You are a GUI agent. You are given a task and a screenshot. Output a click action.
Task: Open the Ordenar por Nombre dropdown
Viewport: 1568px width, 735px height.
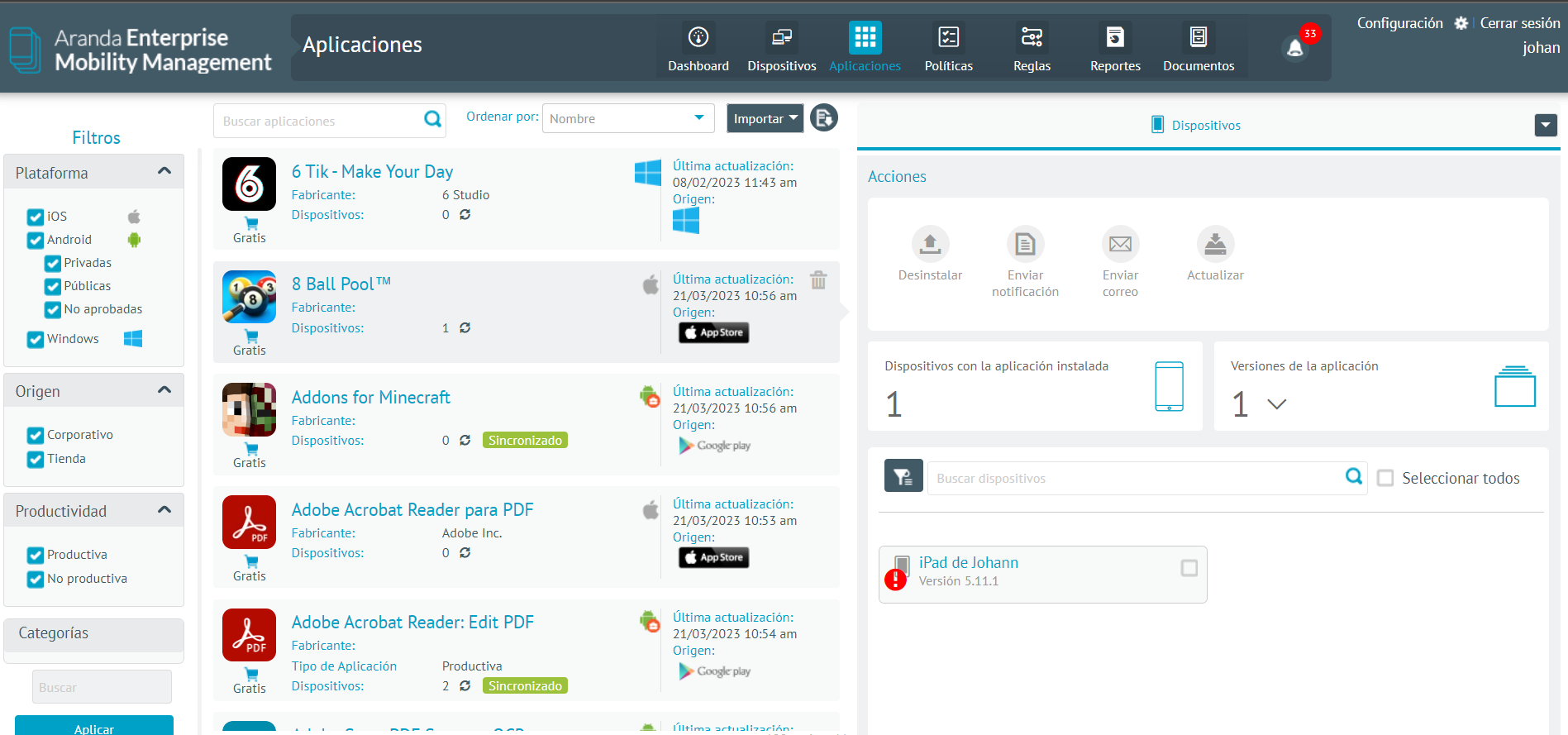628,118
